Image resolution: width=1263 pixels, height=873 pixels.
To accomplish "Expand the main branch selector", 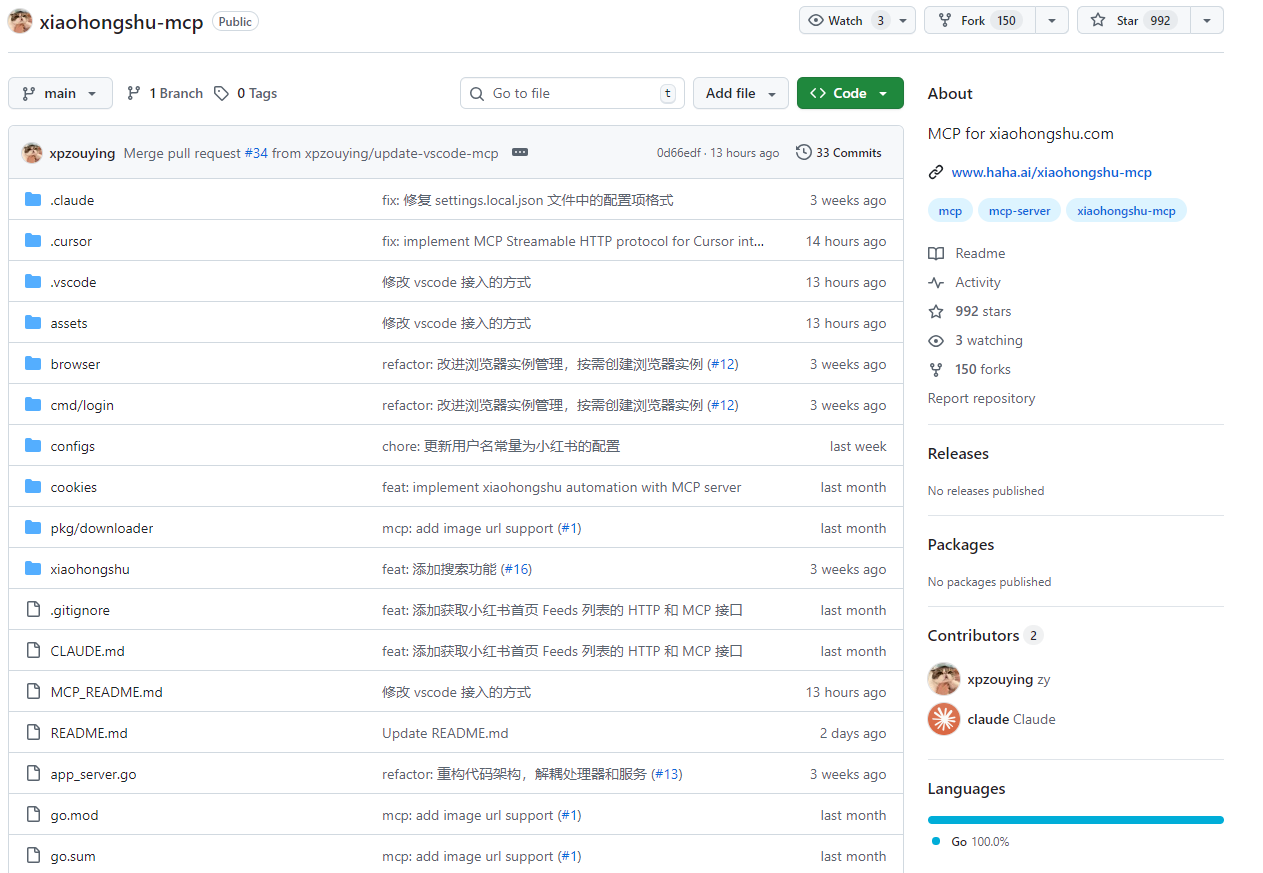I will pos(60,92).
